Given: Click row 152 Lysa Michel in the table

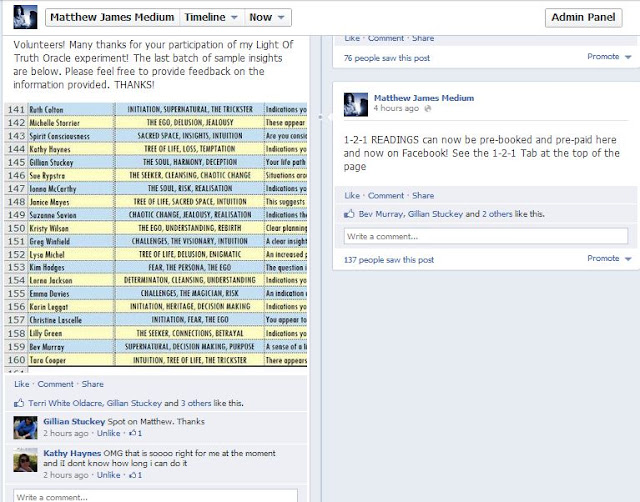Looking at the screenshot, I should [x=156, y=254].
